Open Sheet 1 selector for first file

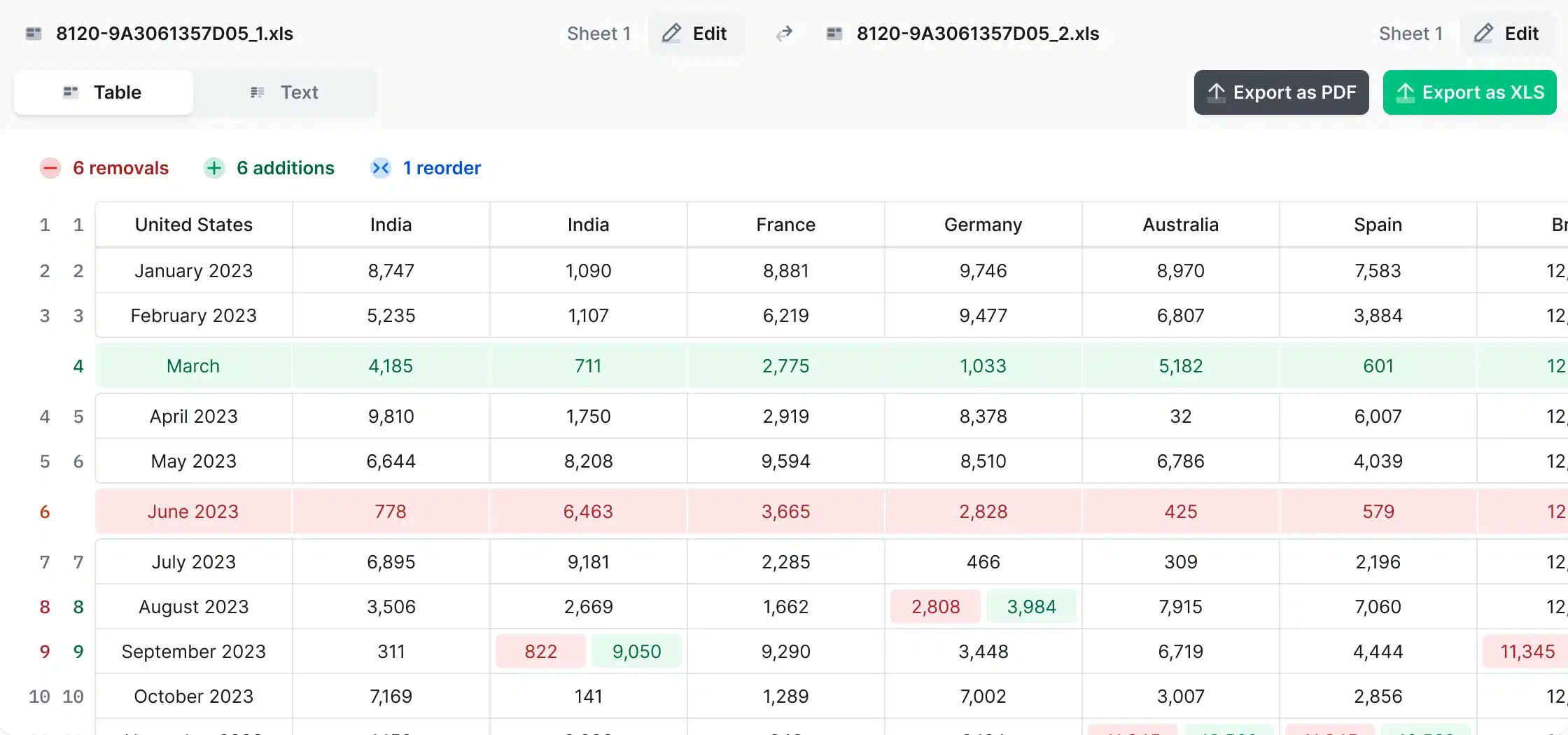[x=598, y=34]
